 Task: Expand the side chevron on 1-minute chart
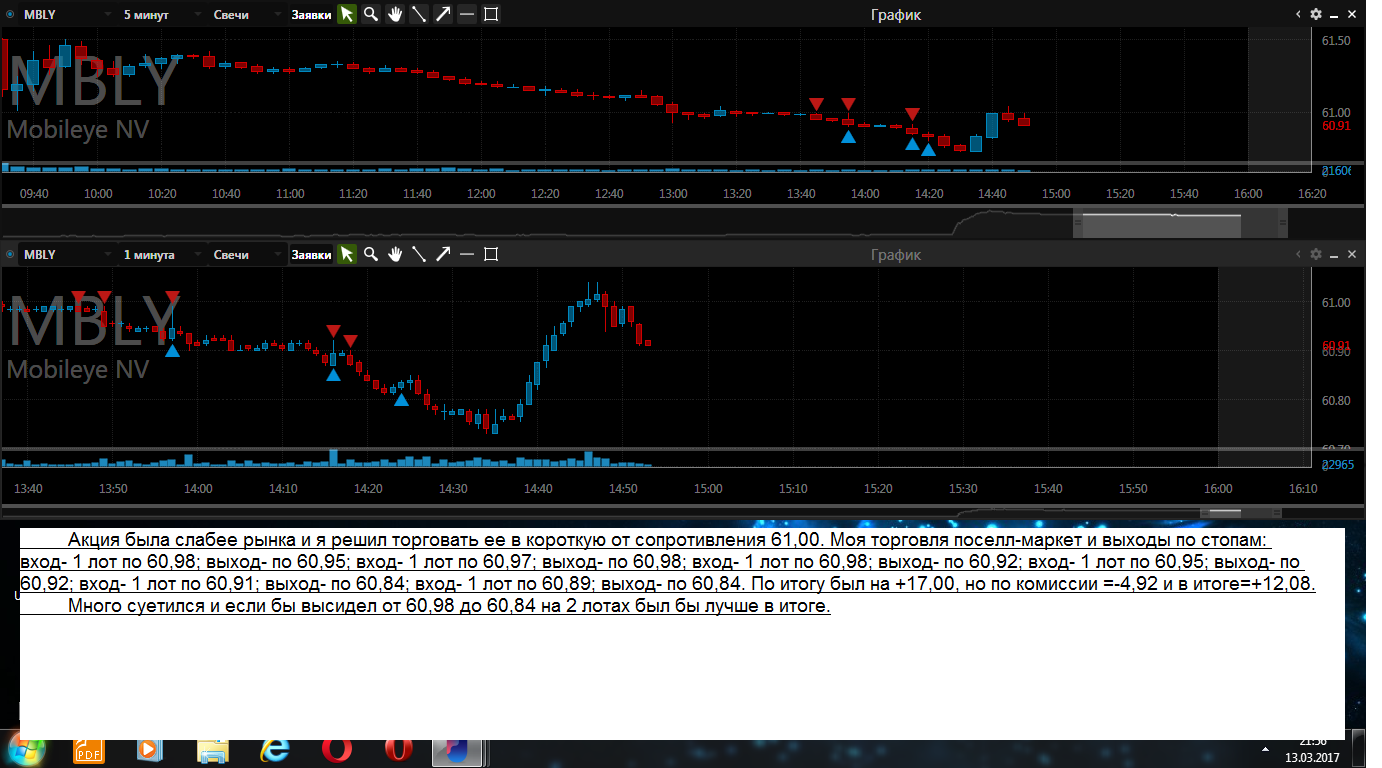point(1298,254)
